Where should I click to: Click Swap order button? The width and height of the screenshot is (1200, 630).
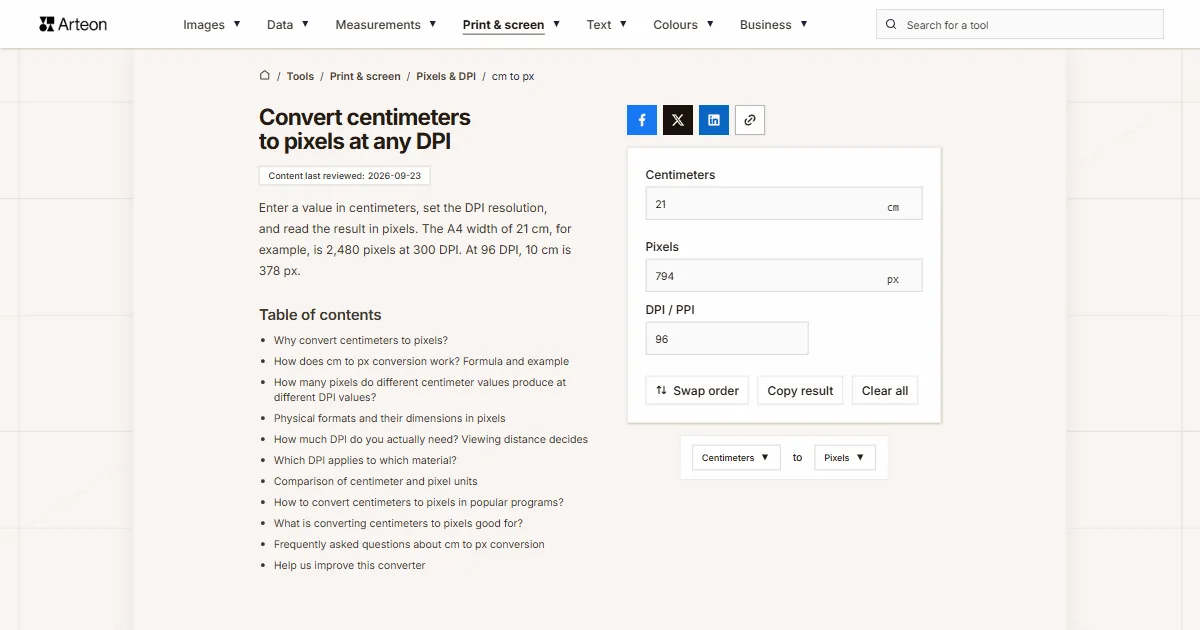698,391
